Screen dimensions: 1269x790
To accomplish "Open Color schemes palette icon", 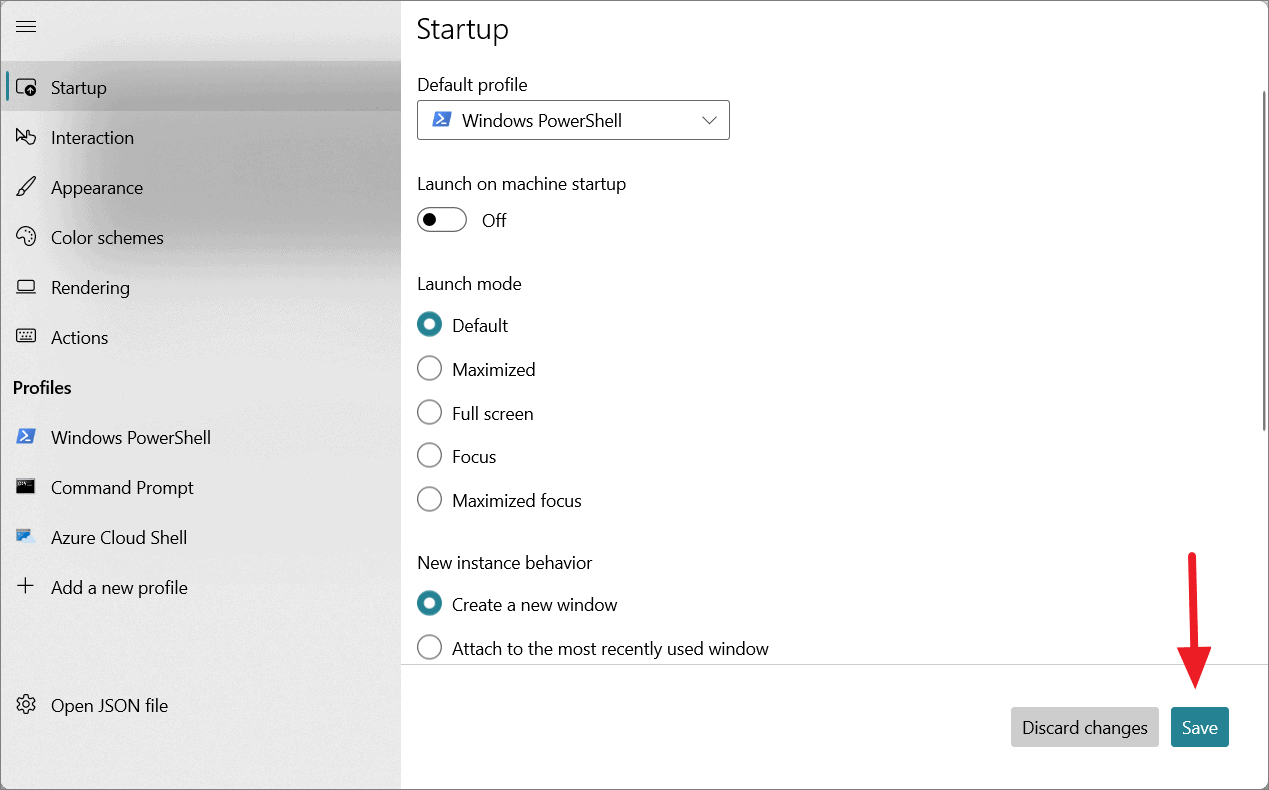I will point(27,237).
